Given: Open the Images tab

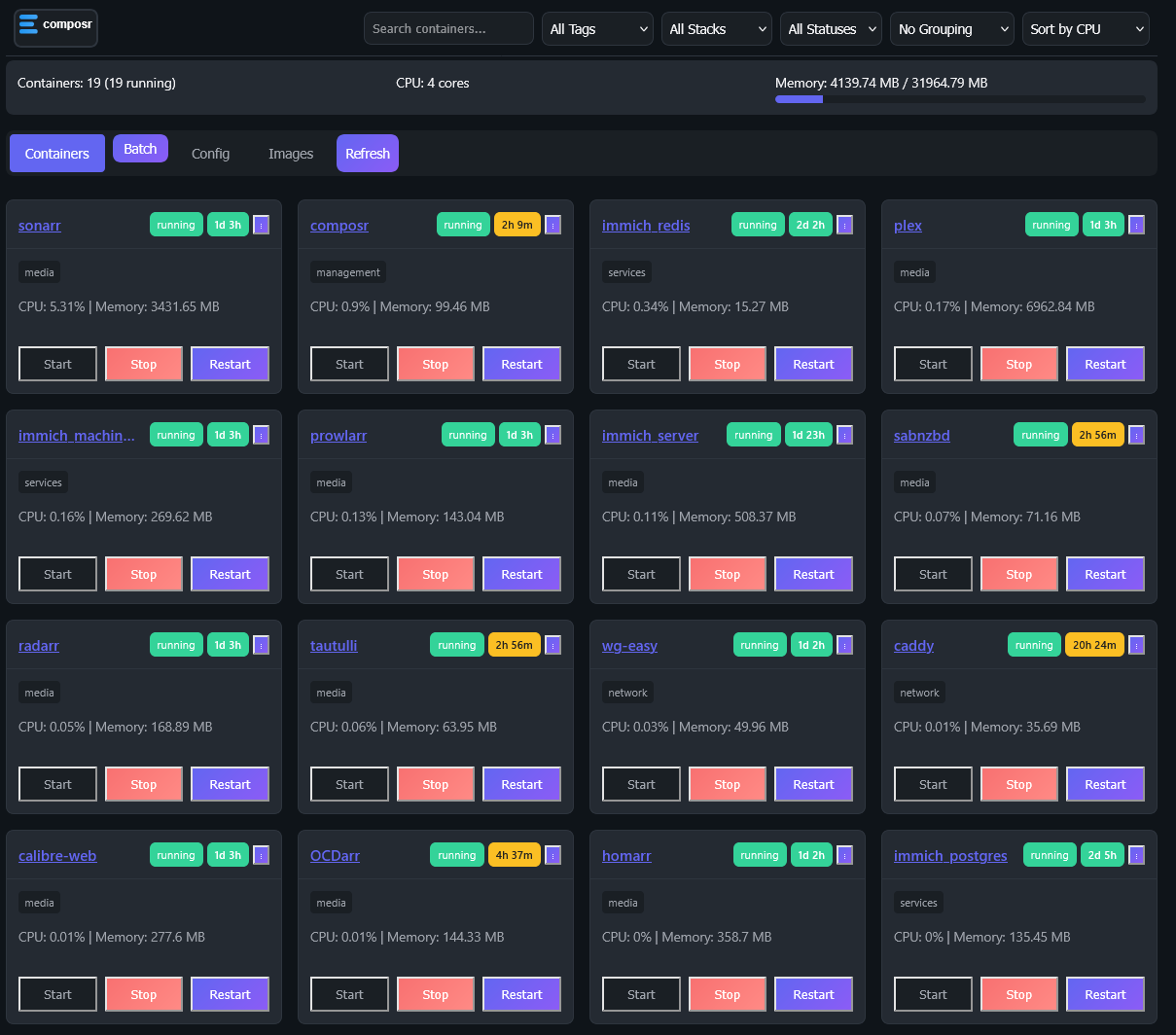Looking at the screenshot, I should click(x=291, y=154).
